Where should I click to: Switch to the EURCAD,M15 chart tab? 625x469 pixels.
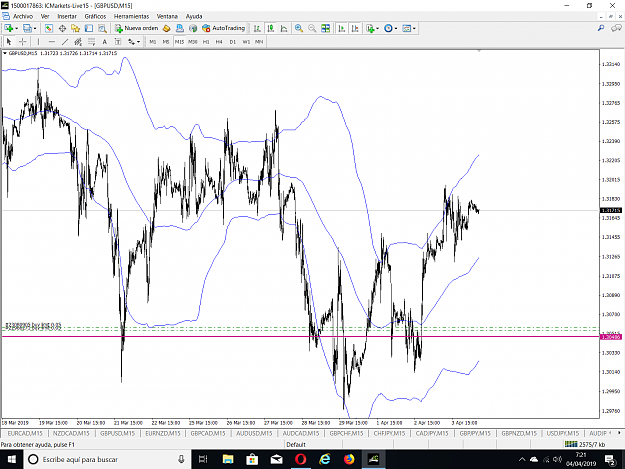(25, 433)
